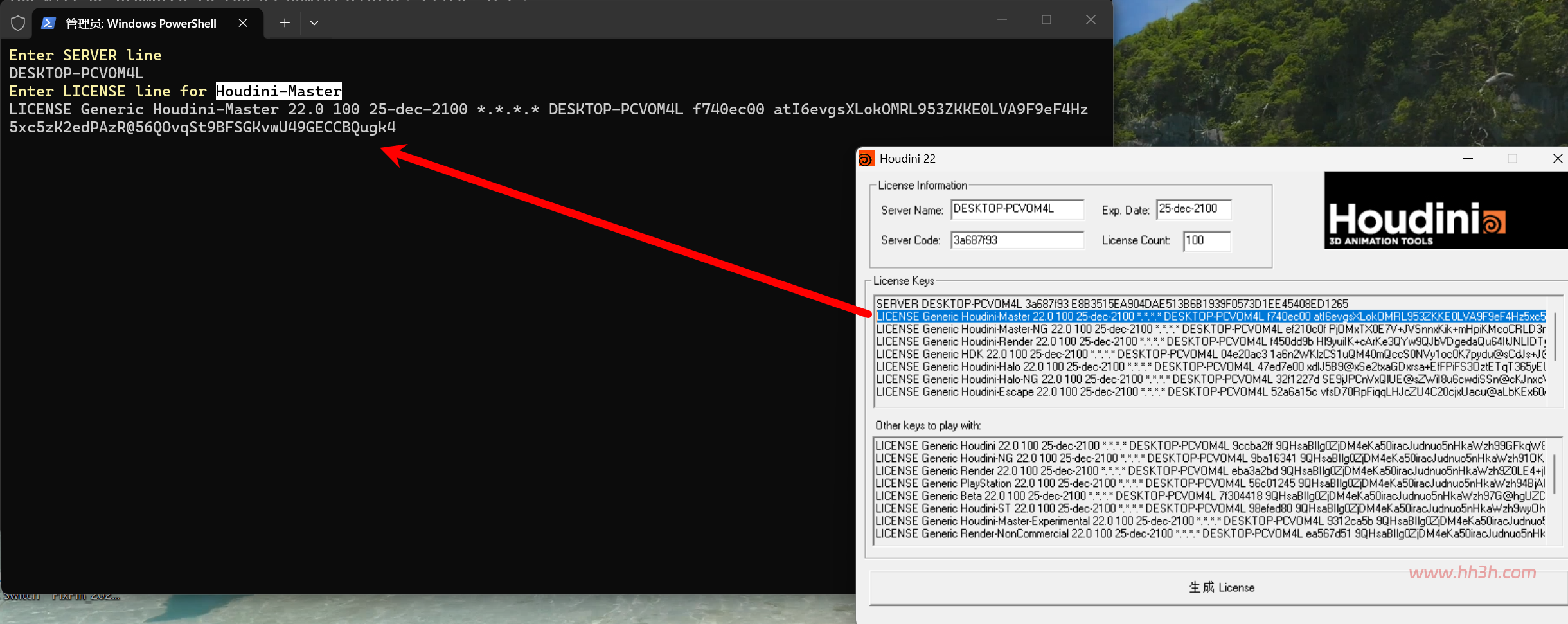Select the Houdini-Master-Experimental license row
Viewport: 1568px width, 624px height.
tap(1210, 521)
